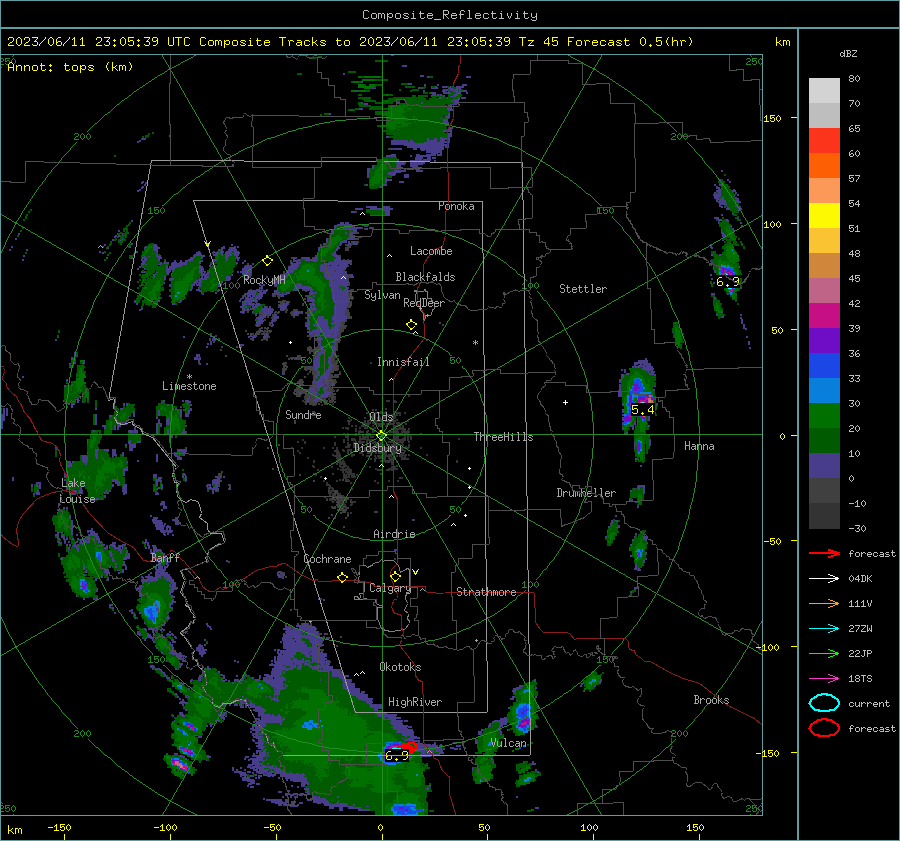Click the red forecast ellipse legend icon
Viewport: 900px width, 841px height.
824,728
